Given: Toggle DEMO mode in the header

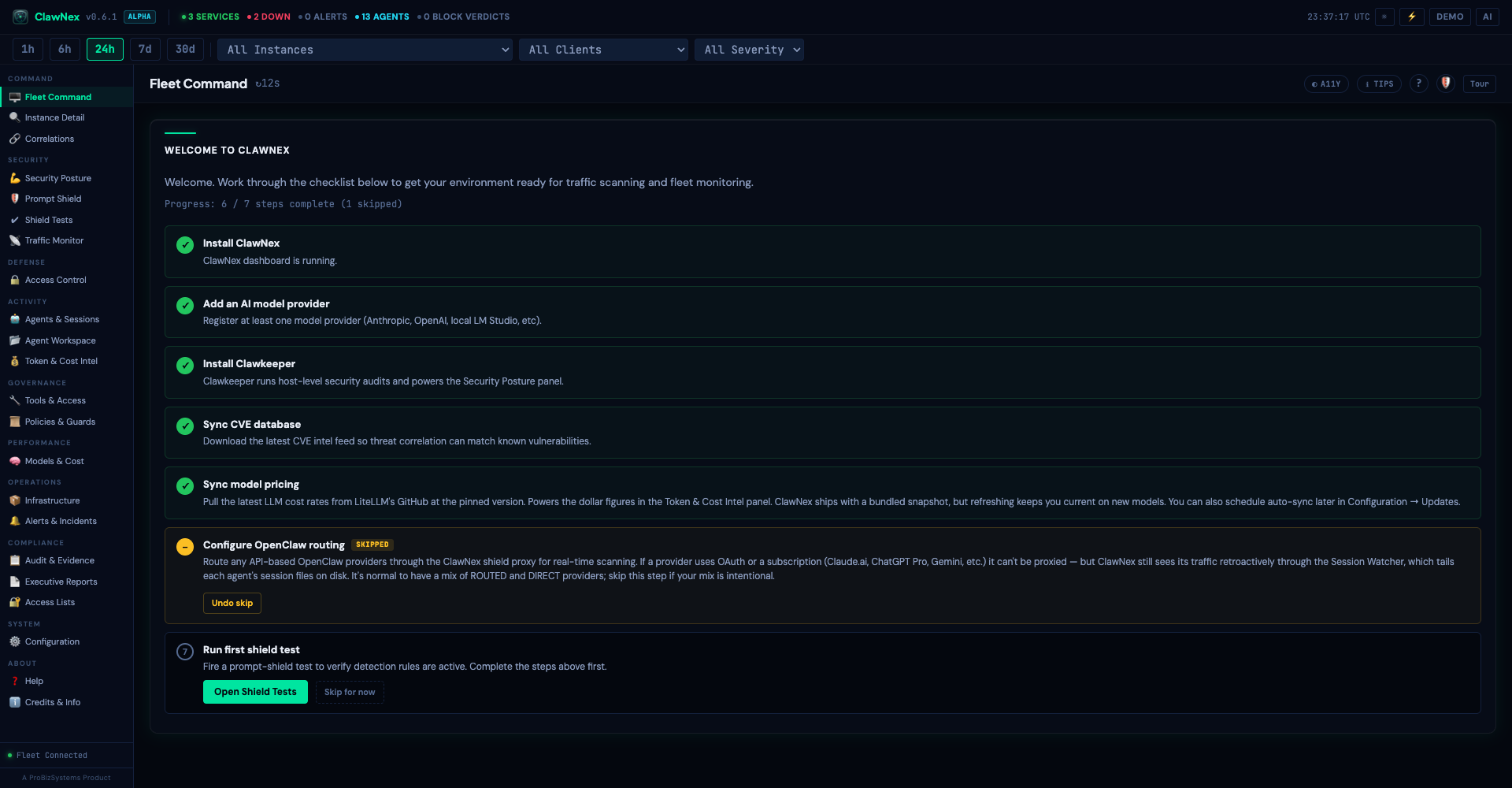Looking at the screenshot, I should coord(1451,17).
